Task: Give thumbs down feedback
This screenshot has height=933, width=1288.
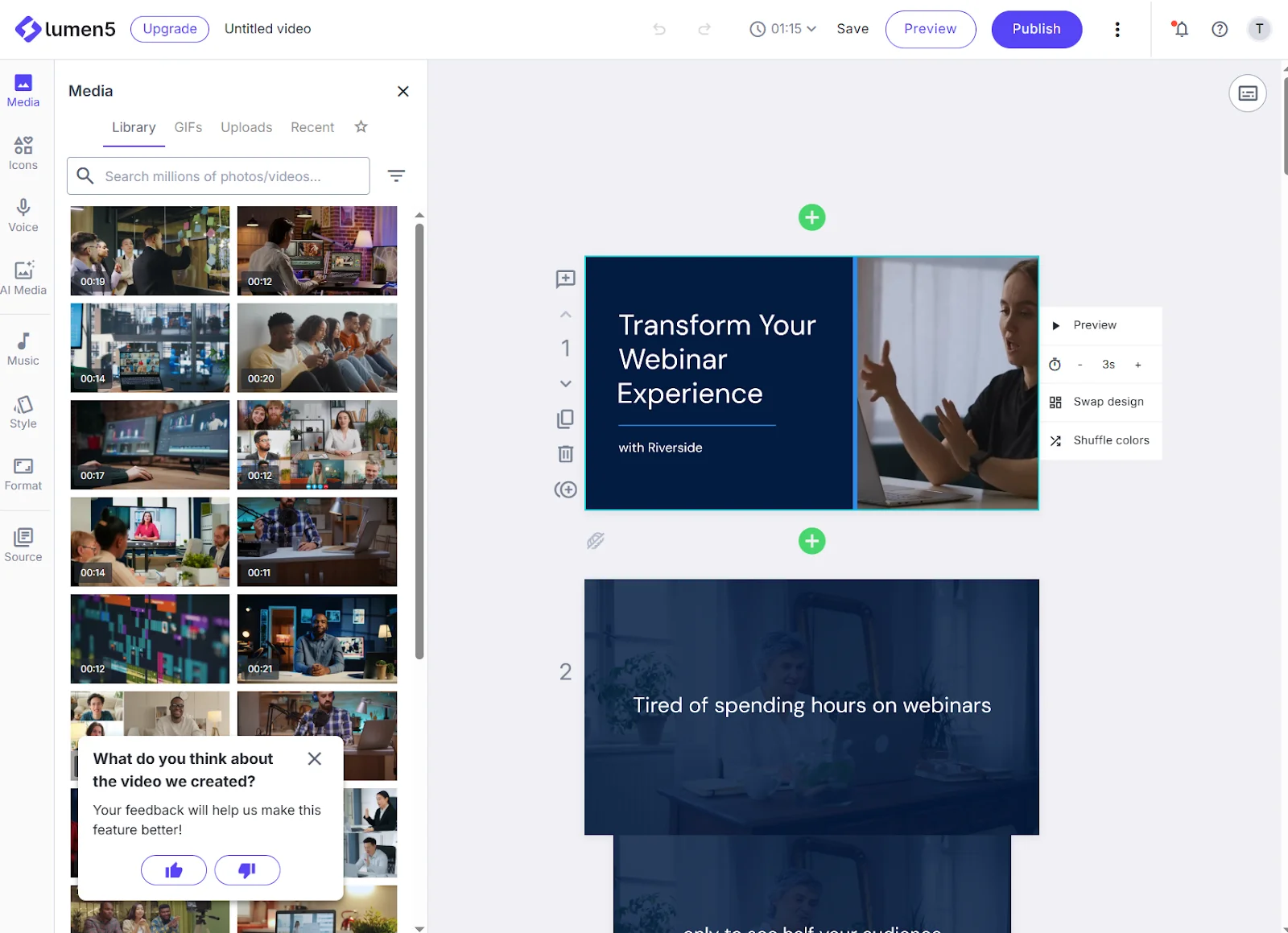Action: click(247, 870)
